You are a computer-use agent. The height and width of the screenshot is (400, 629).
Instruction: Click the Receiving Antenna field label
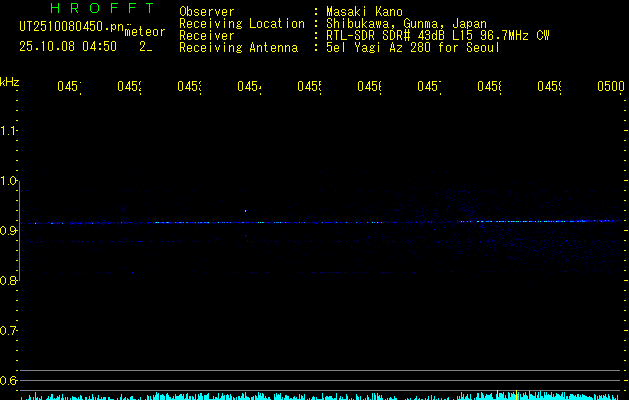point(238,48)
